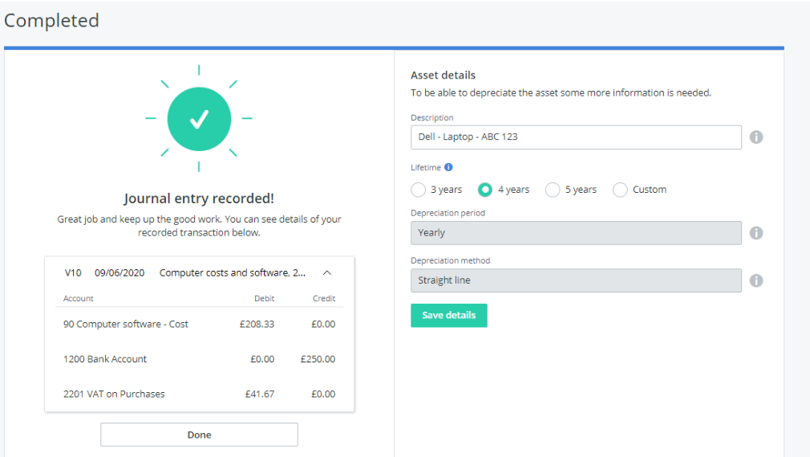Image resolution: width=810 pixels, height=457 pixels.
Task: Click the 1200 Bank Account row
Action: [199, 359]
